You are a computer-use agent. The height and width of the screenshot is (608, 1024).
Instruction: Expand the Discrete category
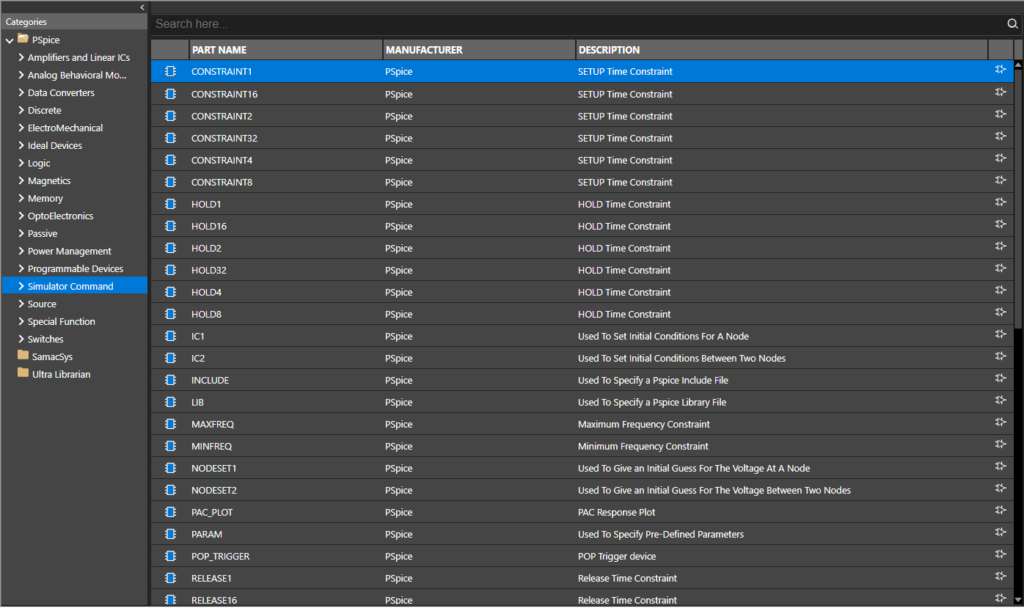[21, 110]
